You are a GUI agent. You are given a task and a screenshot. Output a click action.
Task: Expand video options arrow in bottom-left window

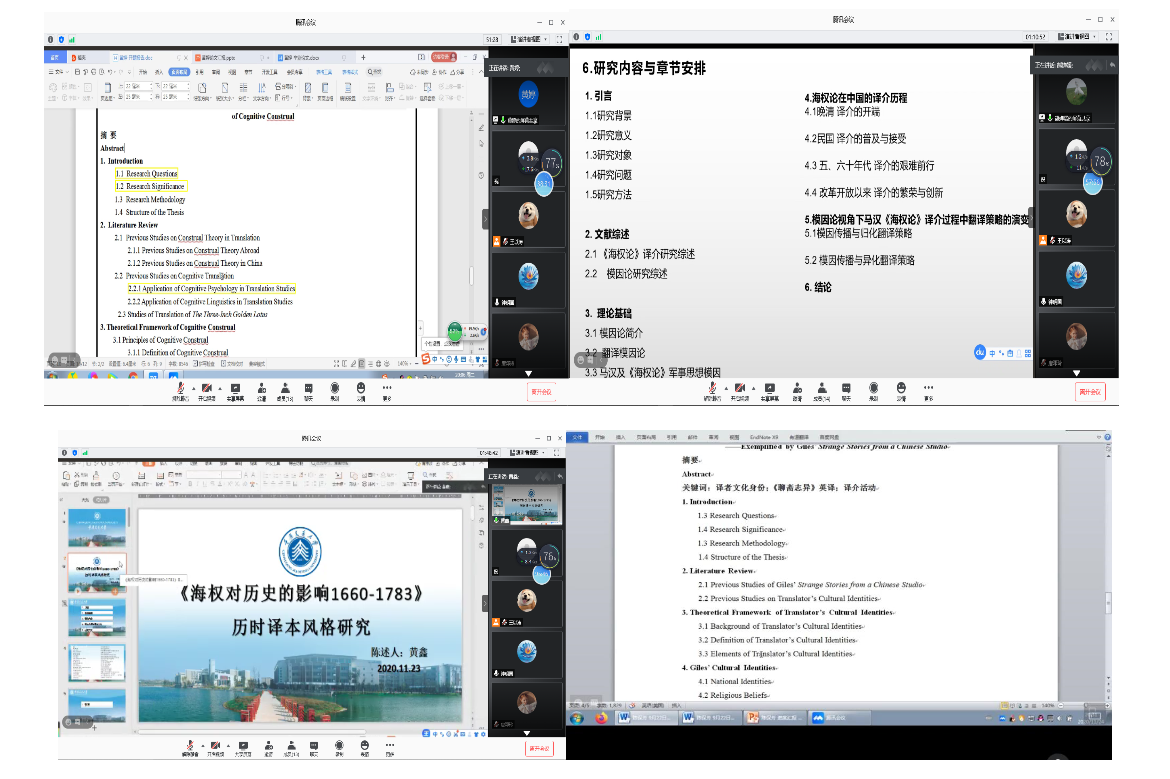click(228, 745)
